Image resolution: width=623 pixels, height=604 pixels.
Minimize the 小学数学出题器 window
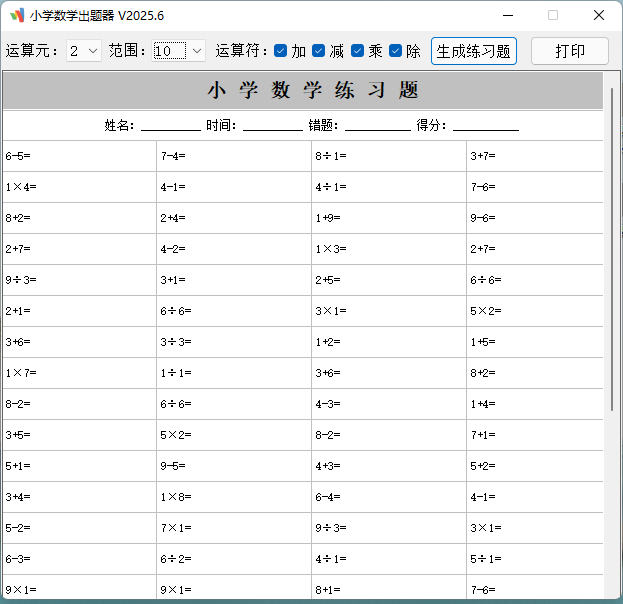click(x=508, y=15)
